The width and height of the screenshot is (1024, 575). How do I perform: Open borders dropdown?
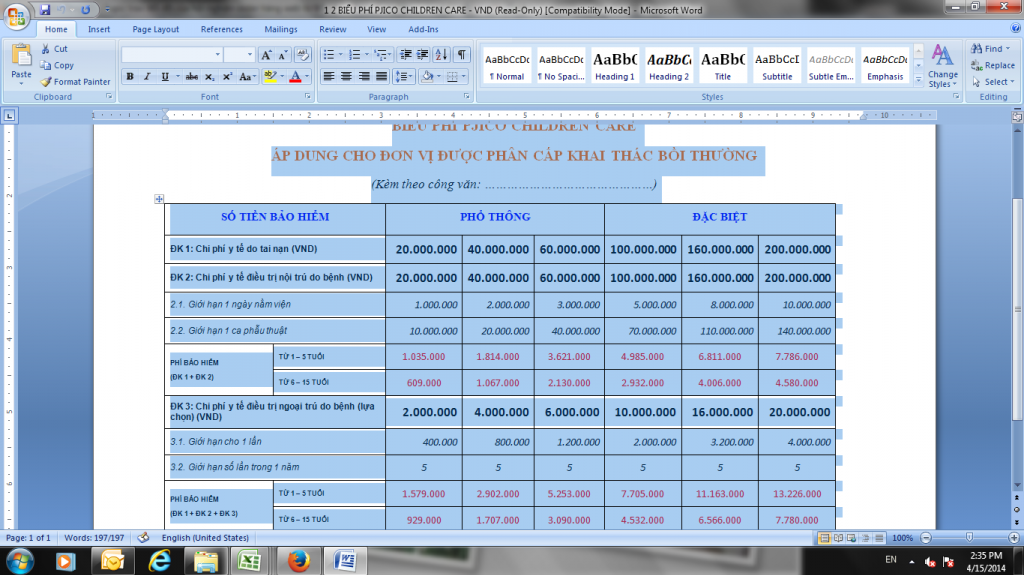click(x=464, y=76)
